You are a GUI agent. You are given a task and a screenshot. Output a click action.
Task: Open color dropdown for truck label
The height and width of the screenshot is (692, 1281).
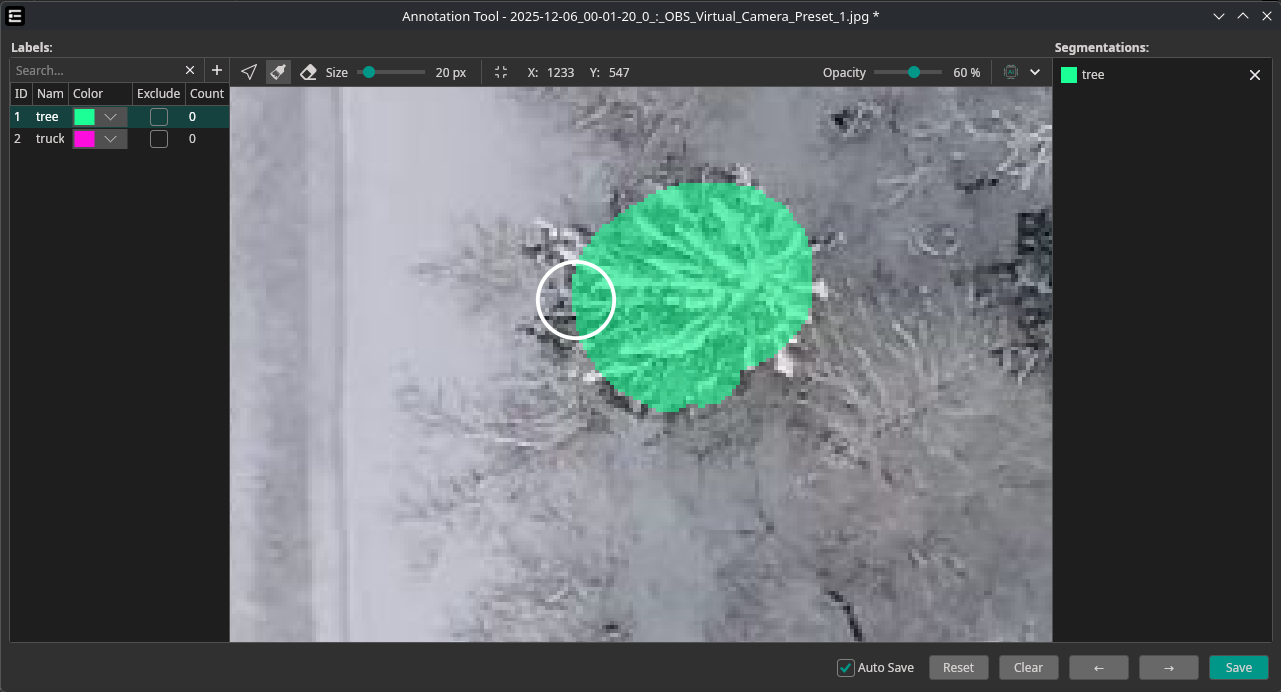[111, 139]
